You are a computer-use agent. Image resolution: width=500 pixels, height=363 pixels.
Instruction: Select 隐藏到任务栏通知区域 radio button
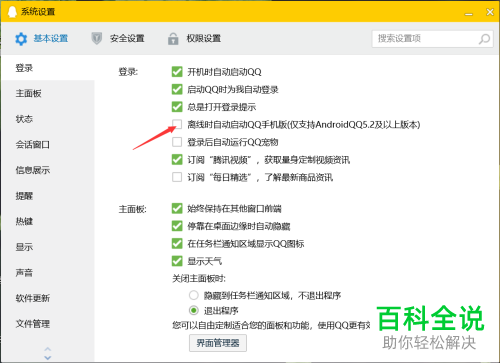(194, 295)
